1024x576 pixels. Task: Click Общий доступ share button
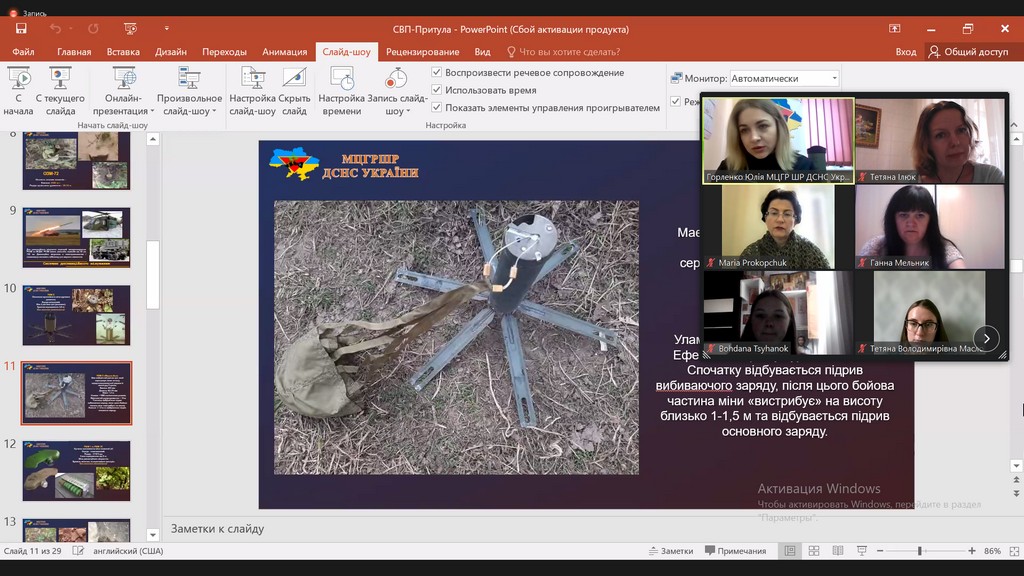(968, 52)
